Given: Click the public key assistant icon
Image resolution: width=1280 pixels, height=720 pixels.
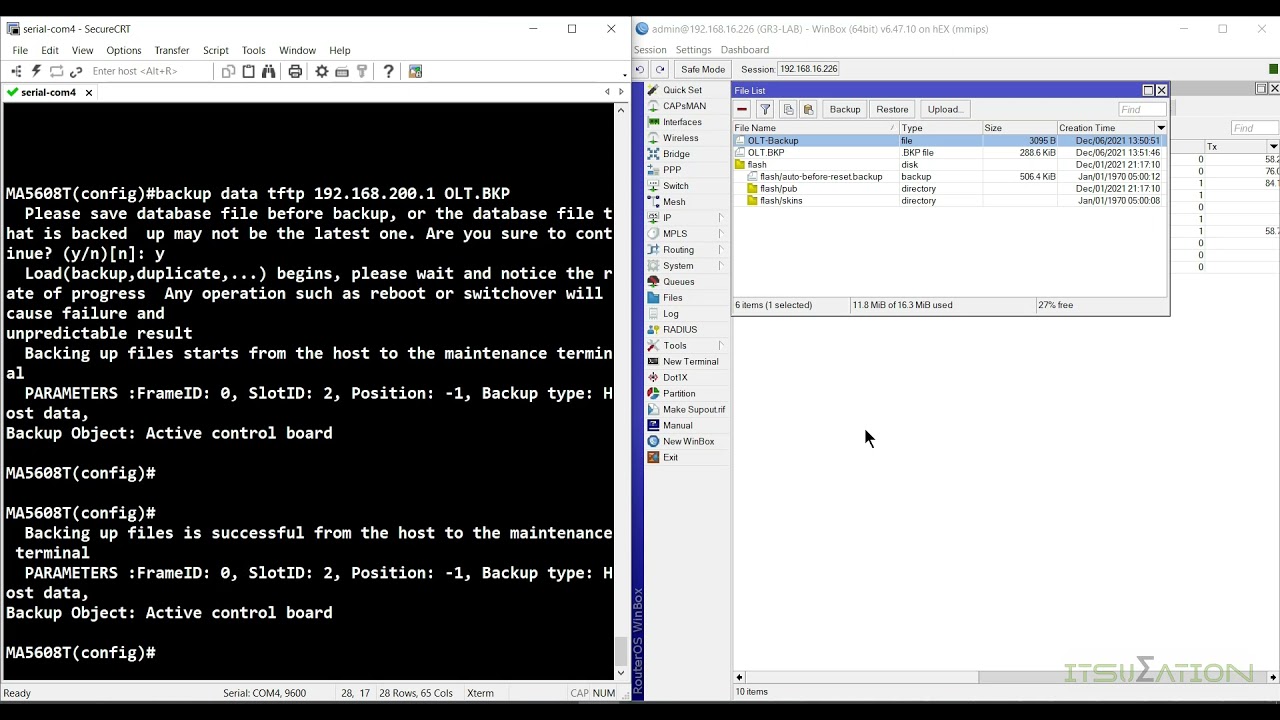Looking at the screenshot, I should (x=362, y=71).
